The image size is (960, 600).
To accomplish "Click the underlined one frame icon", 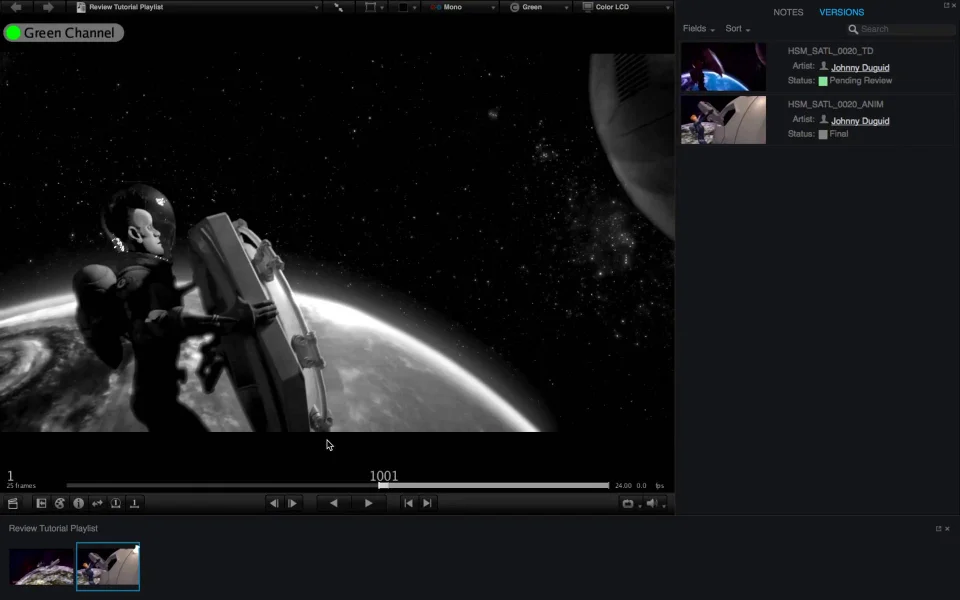I will click(x=134, y=503).
